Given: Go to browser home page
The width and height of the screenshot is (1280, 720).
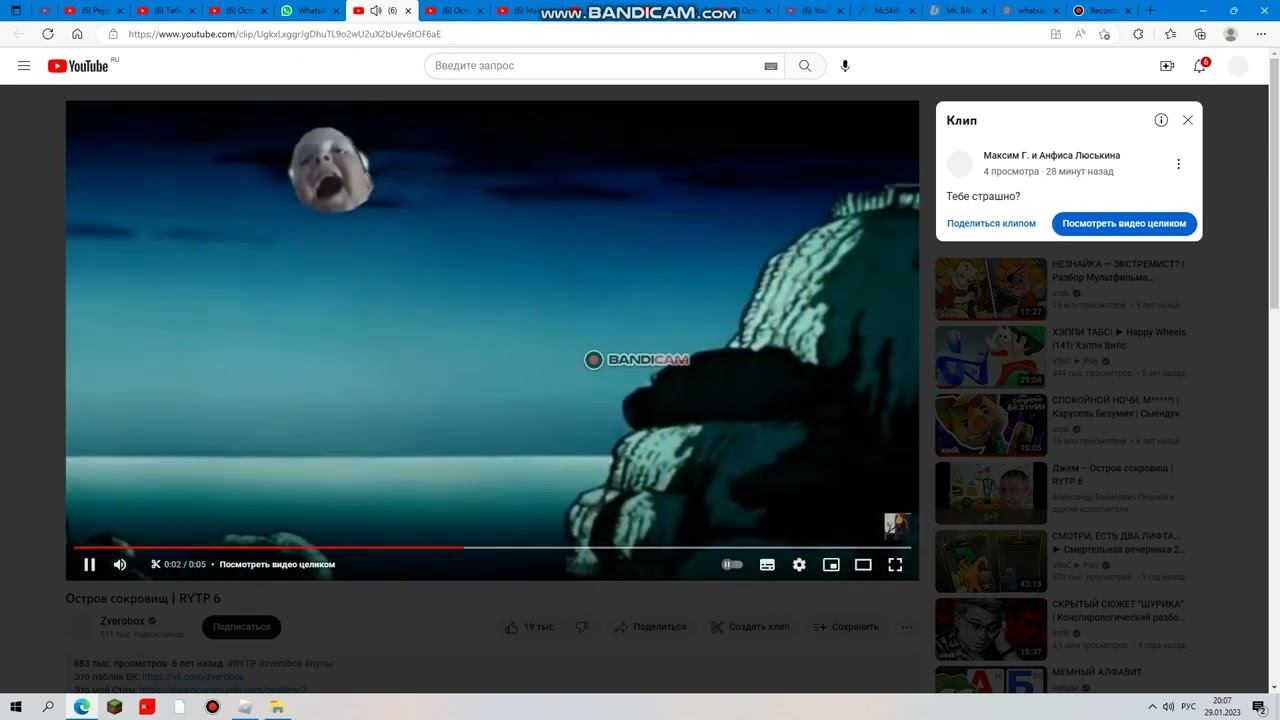Looking at the screenshot, I should (x=77, y=34).
